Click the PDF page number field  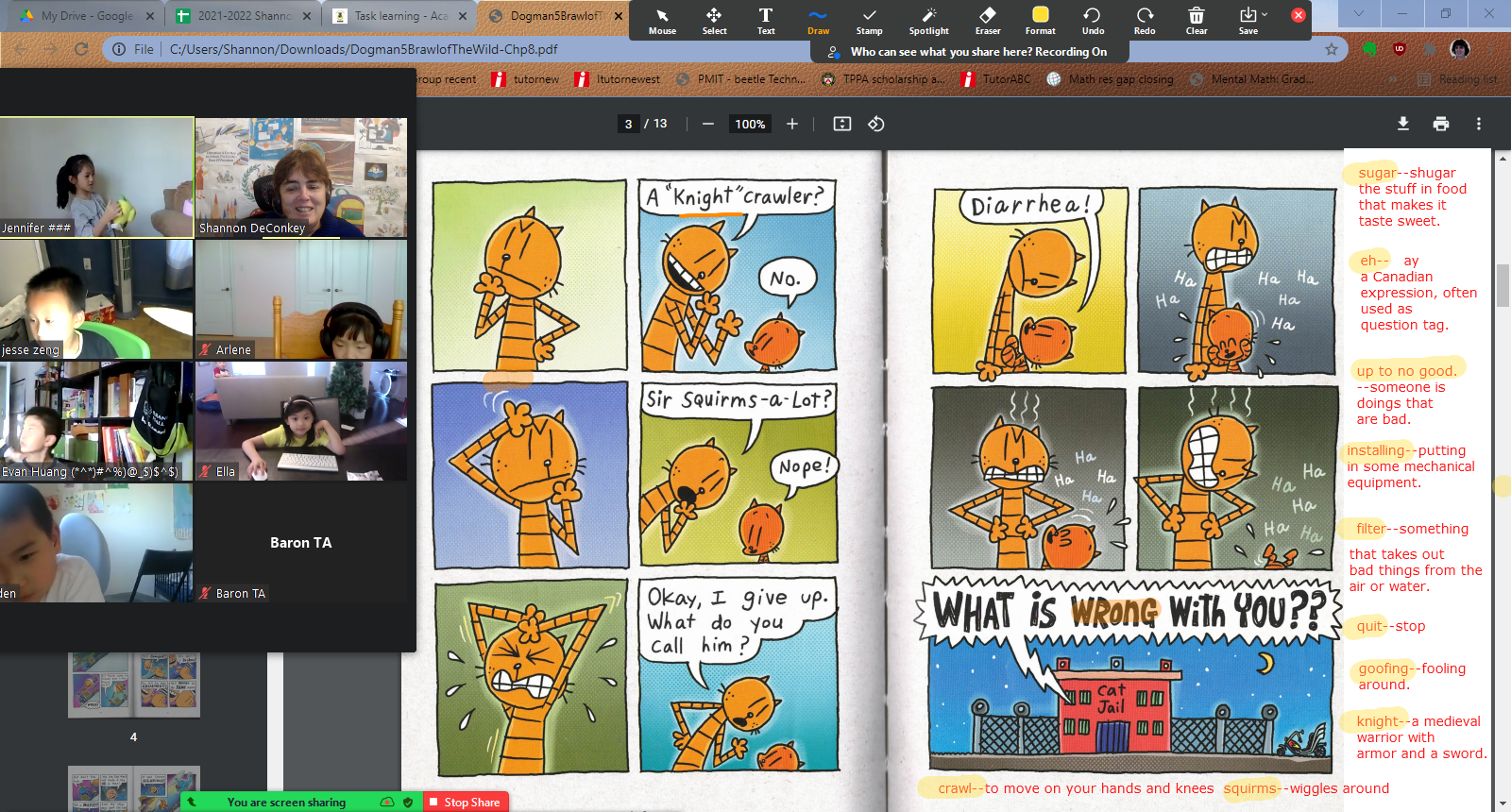click(629, 124)
